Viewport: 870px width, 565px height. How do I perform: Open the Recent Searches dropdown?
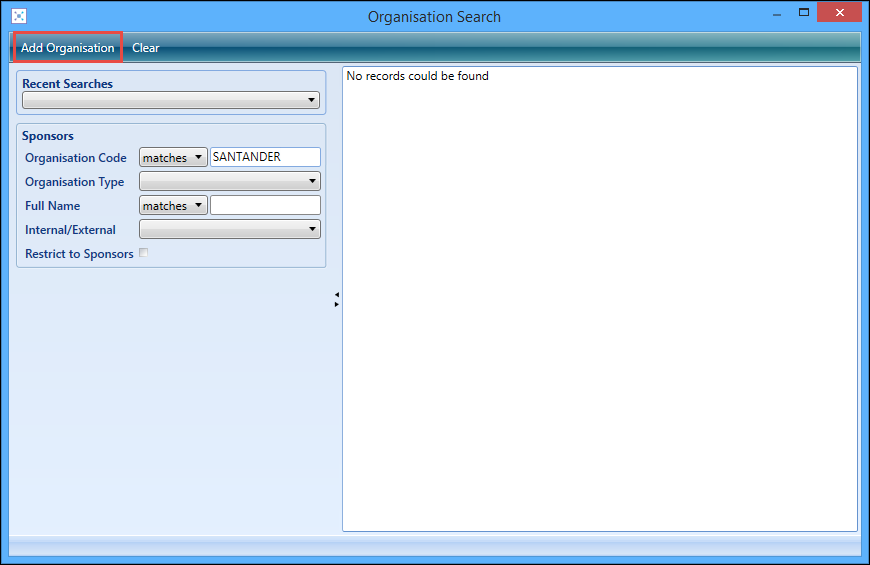pyautogui.click(x=171, y=100)
